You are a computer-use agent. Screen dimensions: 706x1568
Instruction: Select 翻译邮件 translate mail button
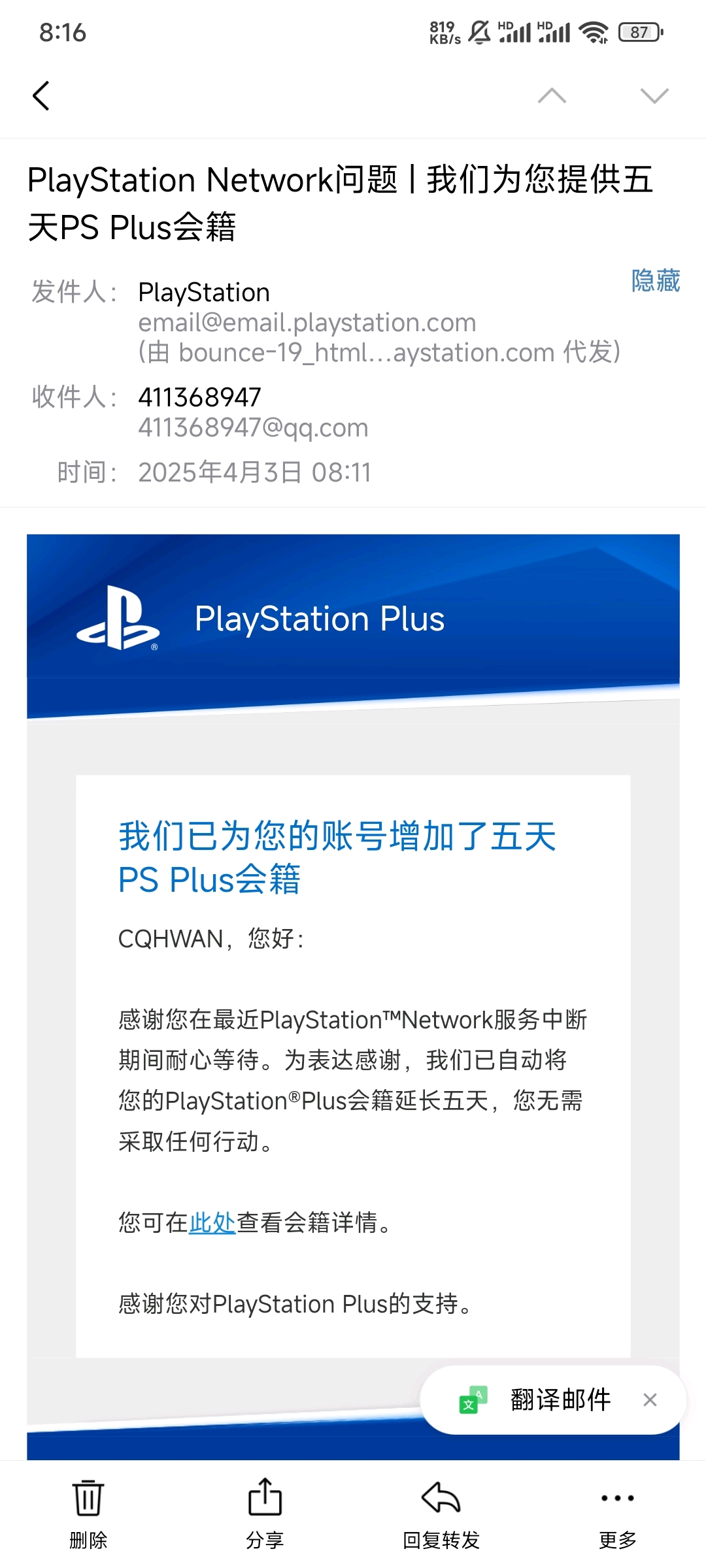click(x=560, y=1400)
